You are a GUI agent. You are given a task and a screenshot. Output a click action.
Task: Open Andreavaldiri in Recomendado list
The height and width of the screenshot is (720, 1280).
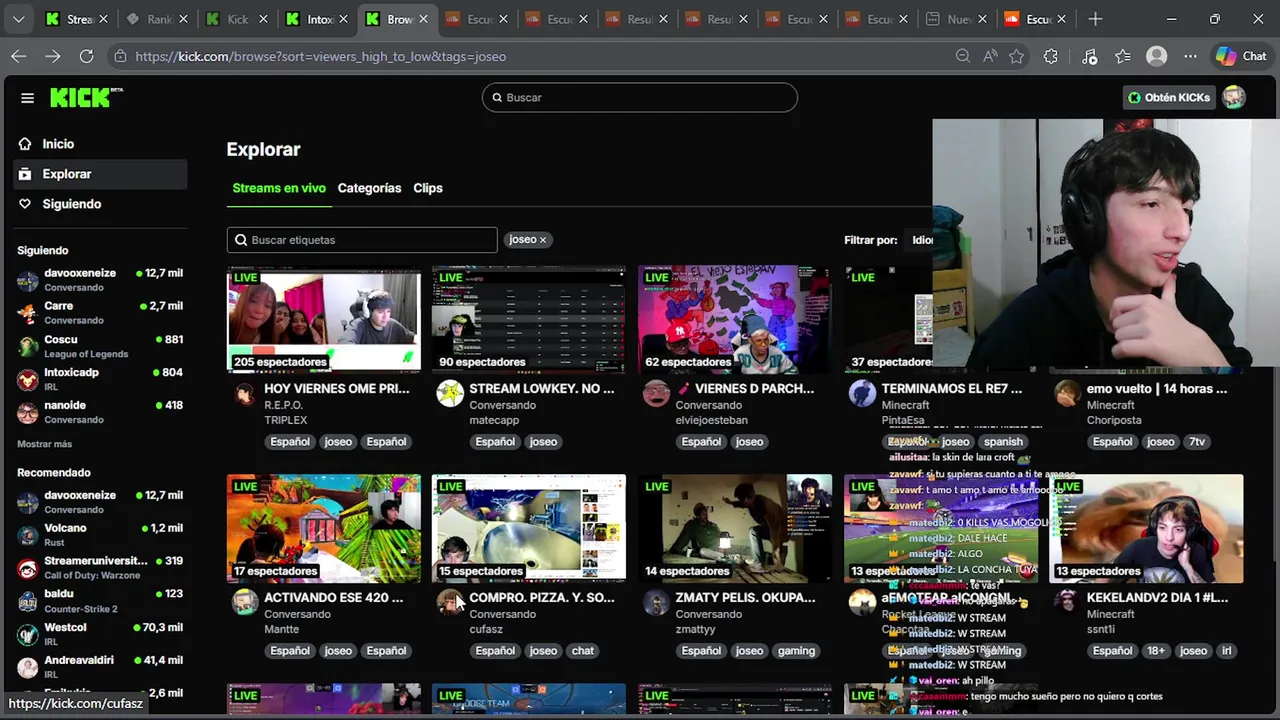pyautogui.click(x=100, y=667)
